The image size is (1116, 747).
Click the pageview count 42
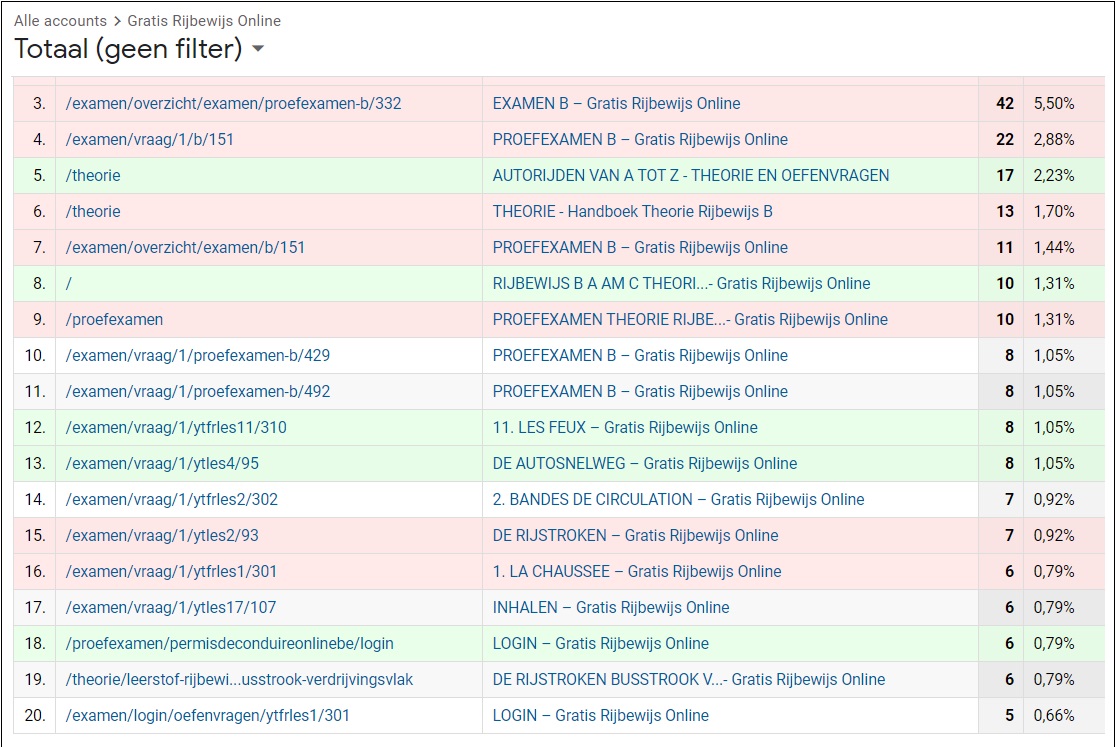click(1005, 103)
